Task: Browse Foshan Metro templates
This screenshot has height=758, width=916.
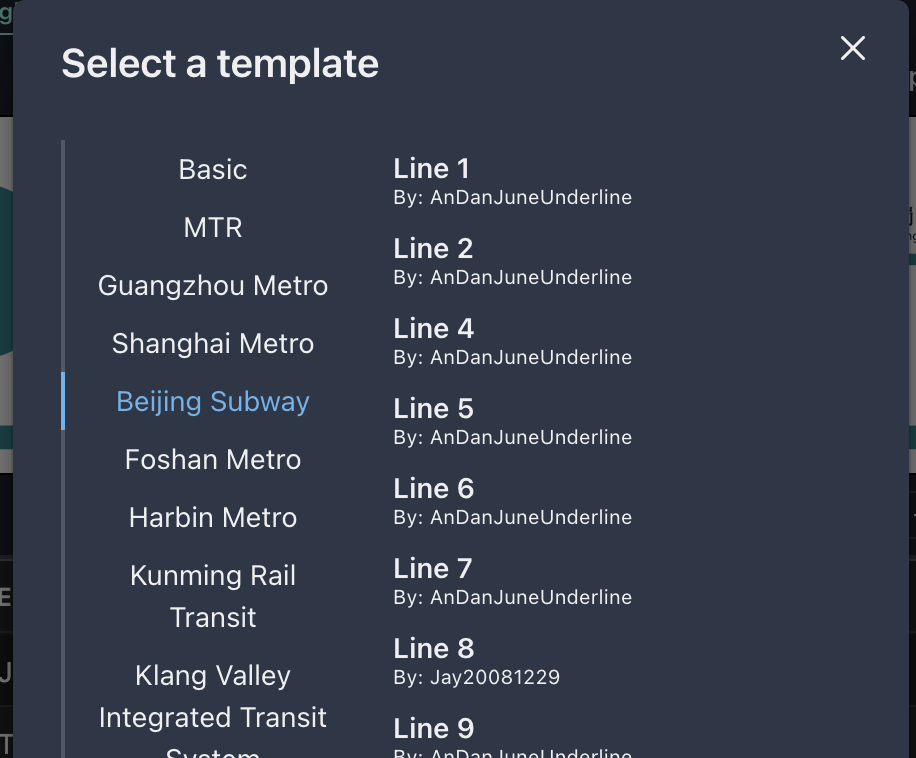Action: tap(212, 459)
